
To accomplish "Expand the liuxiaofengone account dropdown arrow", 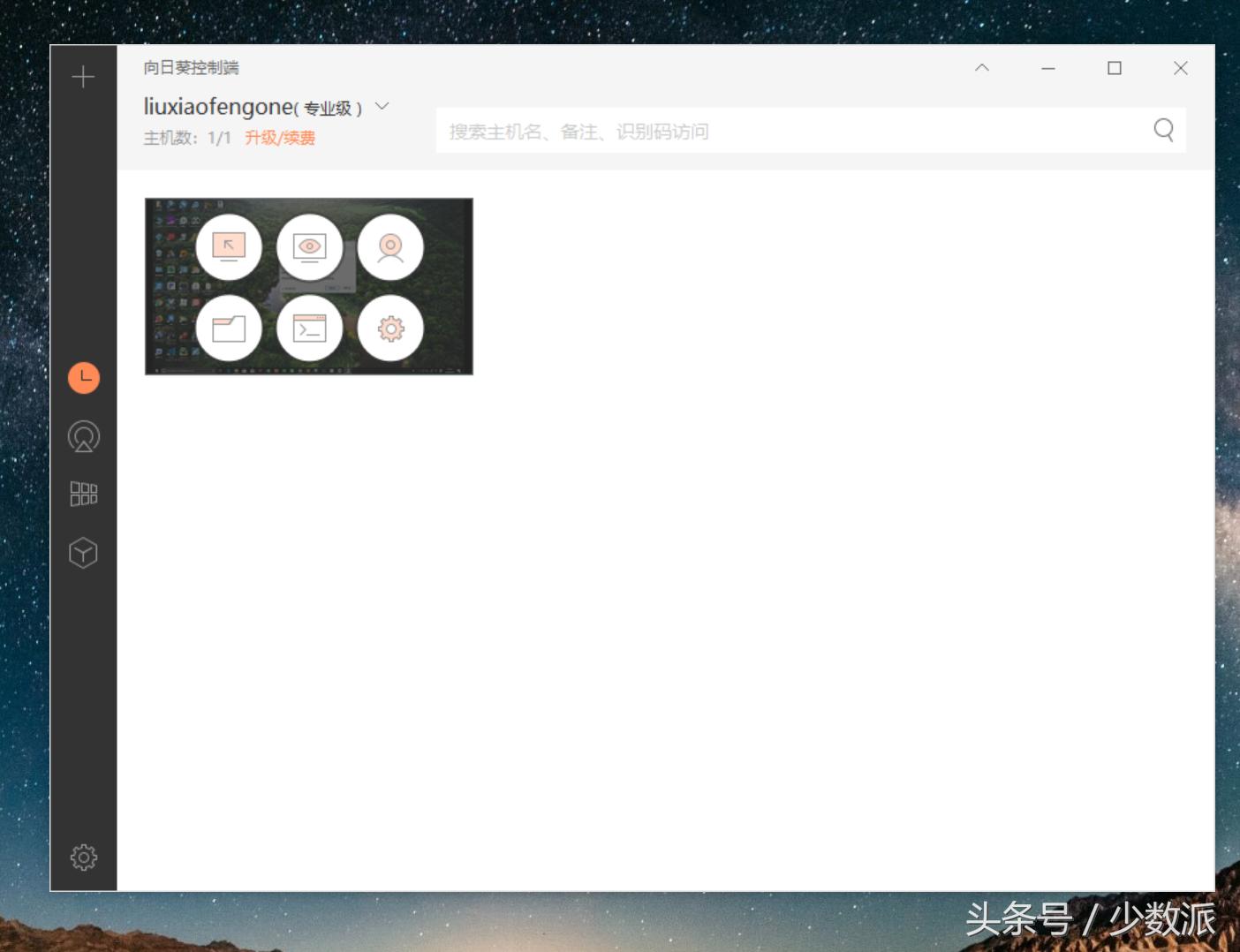I will 382,106.
